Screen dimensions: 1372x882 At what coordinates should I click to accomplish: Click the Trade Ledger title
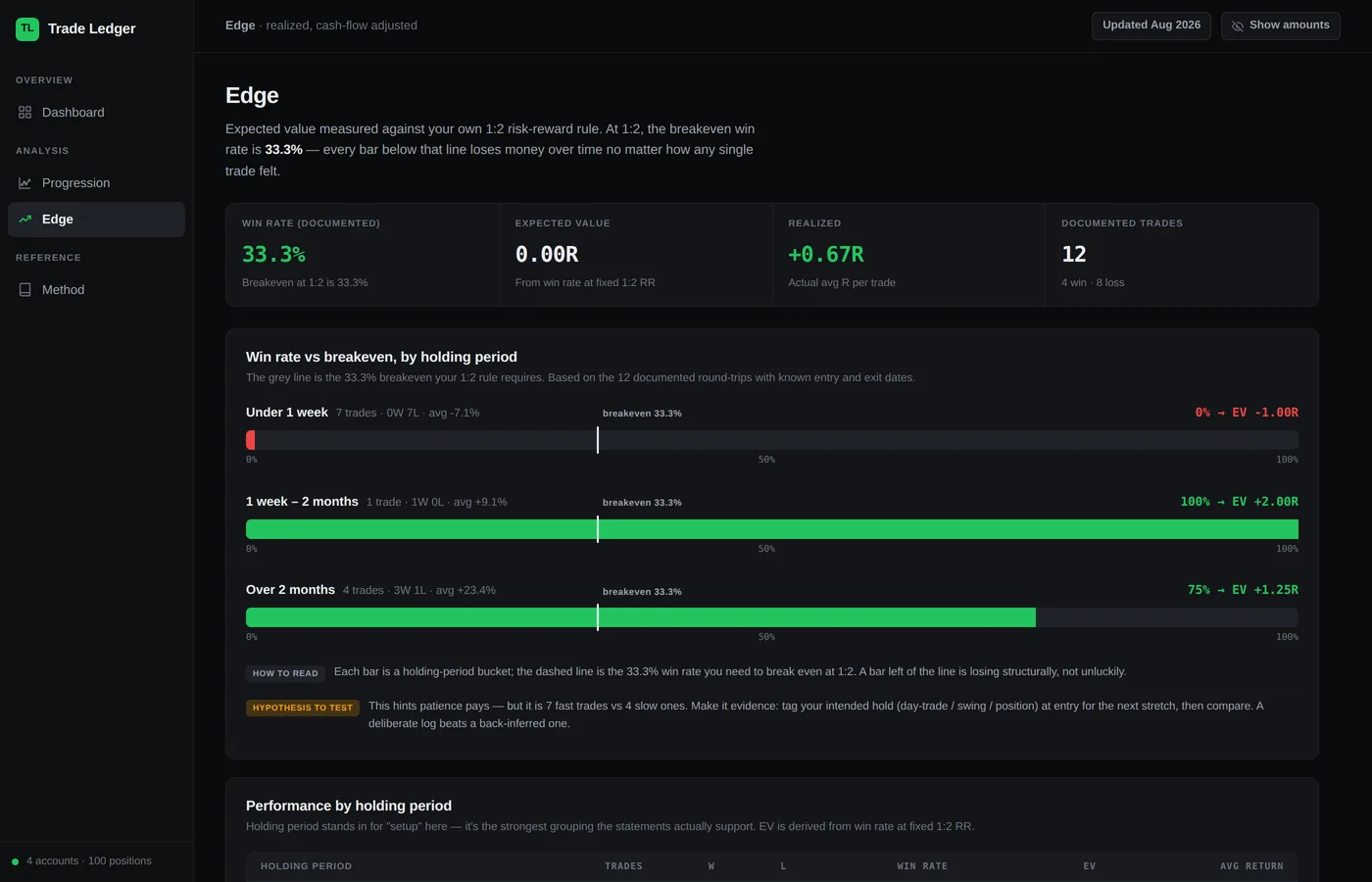tap(92, 28)
